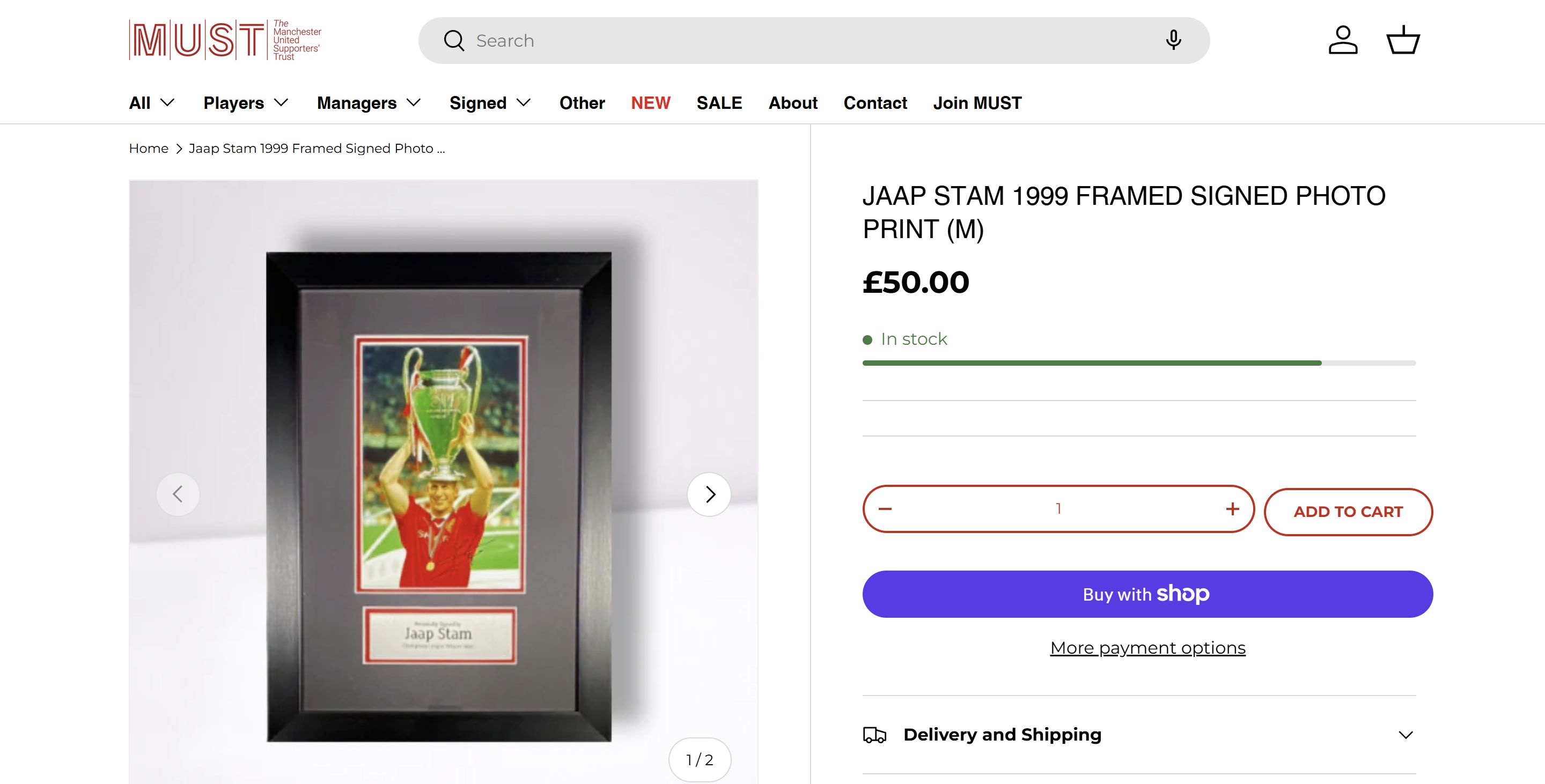Open the Players dropdown menu
1545x784 pixels.
[x=246, y=103]
